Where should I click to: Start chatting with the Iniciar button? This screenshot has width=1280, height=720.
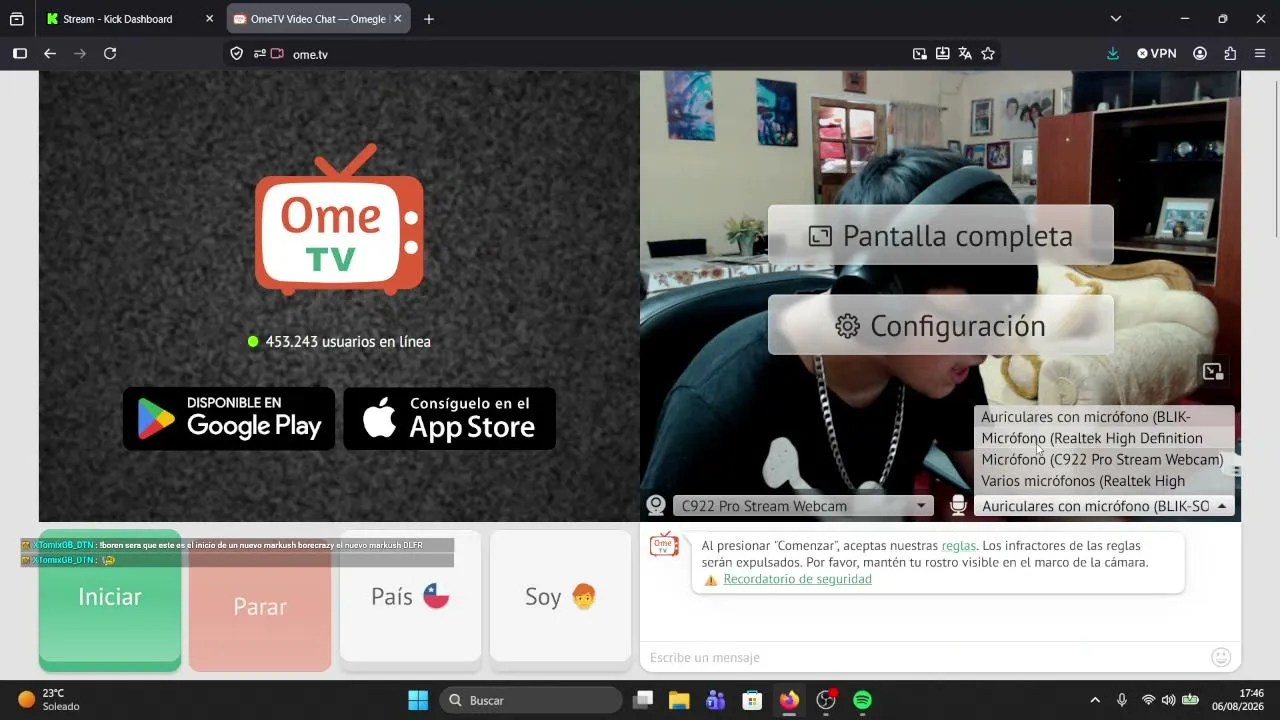[x=110, y=600]
